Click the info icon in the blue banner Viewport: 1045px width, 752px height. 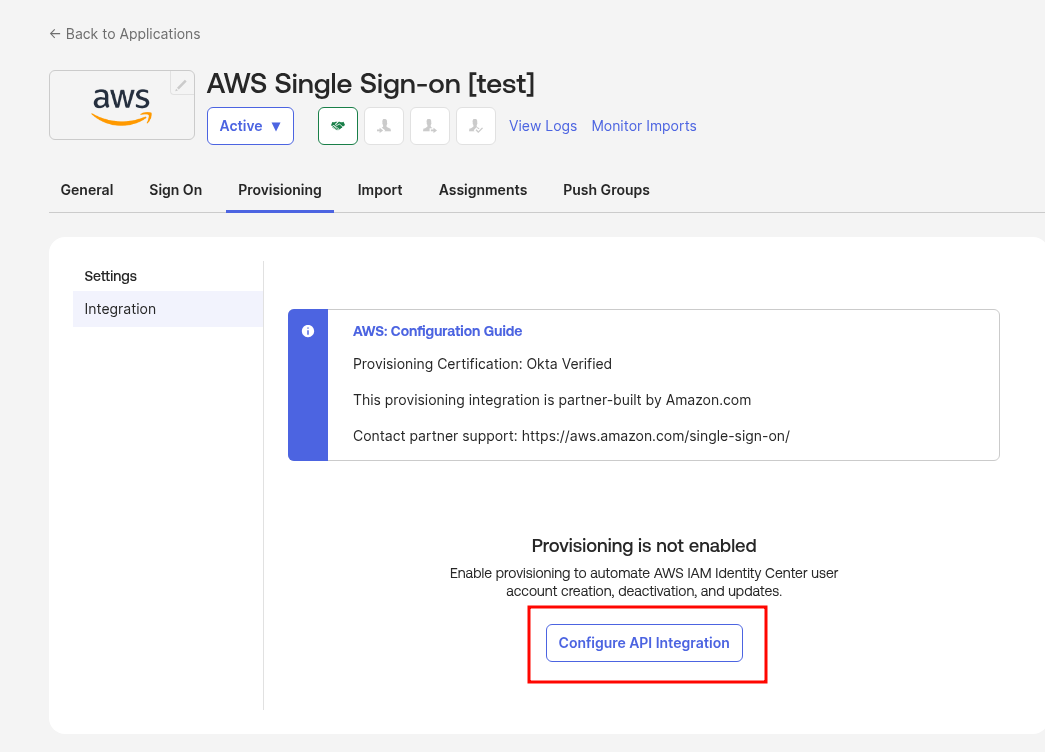308,331
